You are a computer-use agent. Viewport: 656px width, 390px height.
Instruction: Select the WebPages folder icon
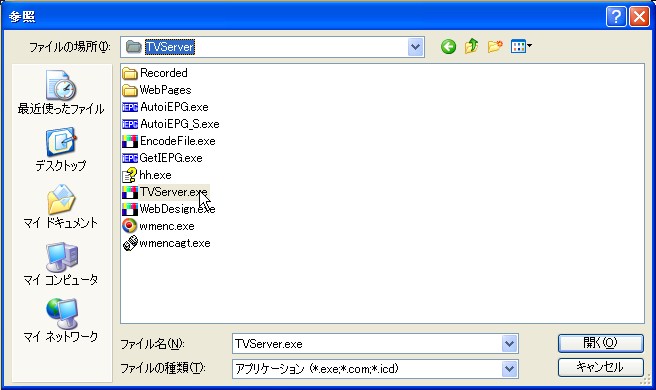click(130, 90)
